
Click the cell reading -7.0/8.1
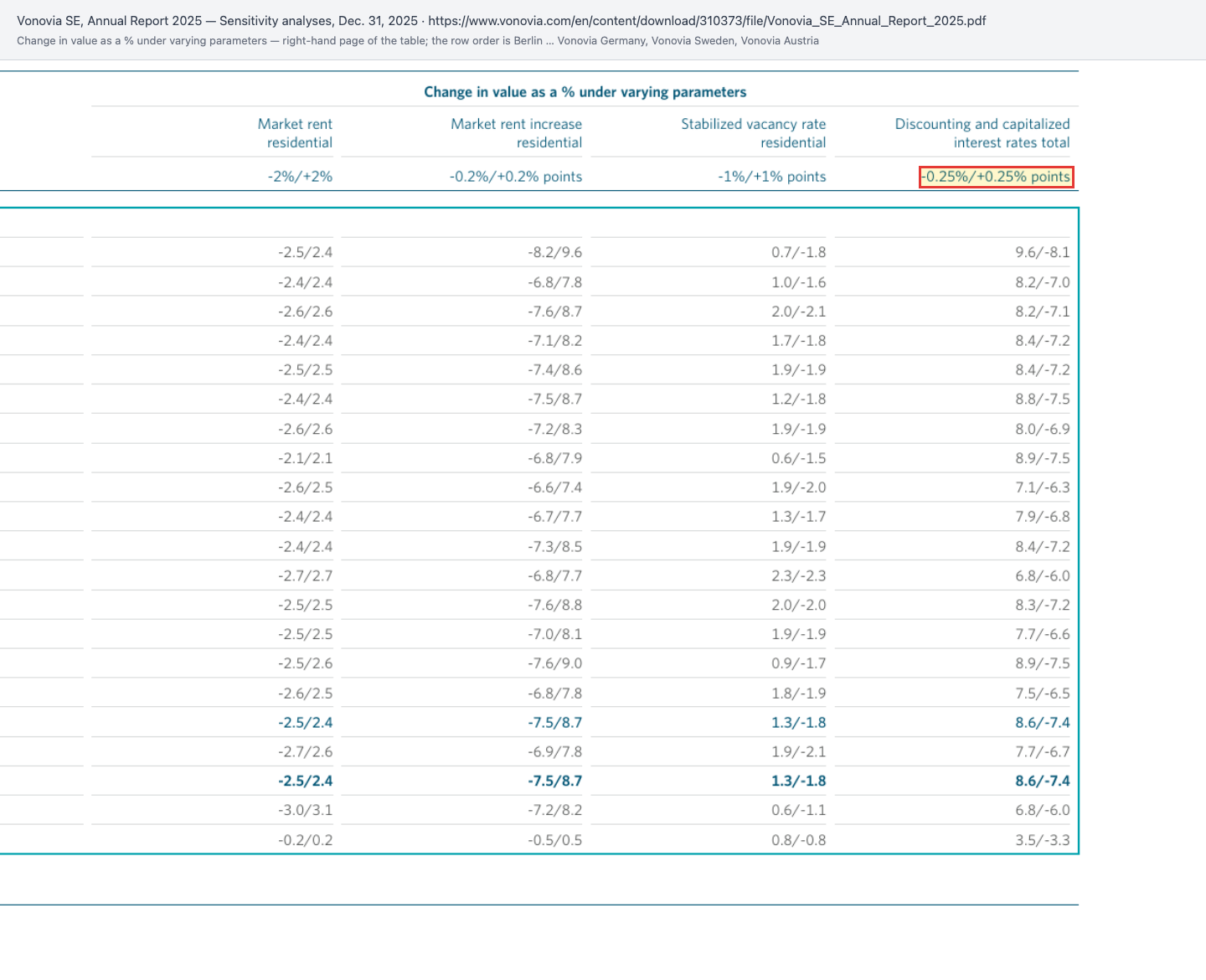[x=554, y=634]
